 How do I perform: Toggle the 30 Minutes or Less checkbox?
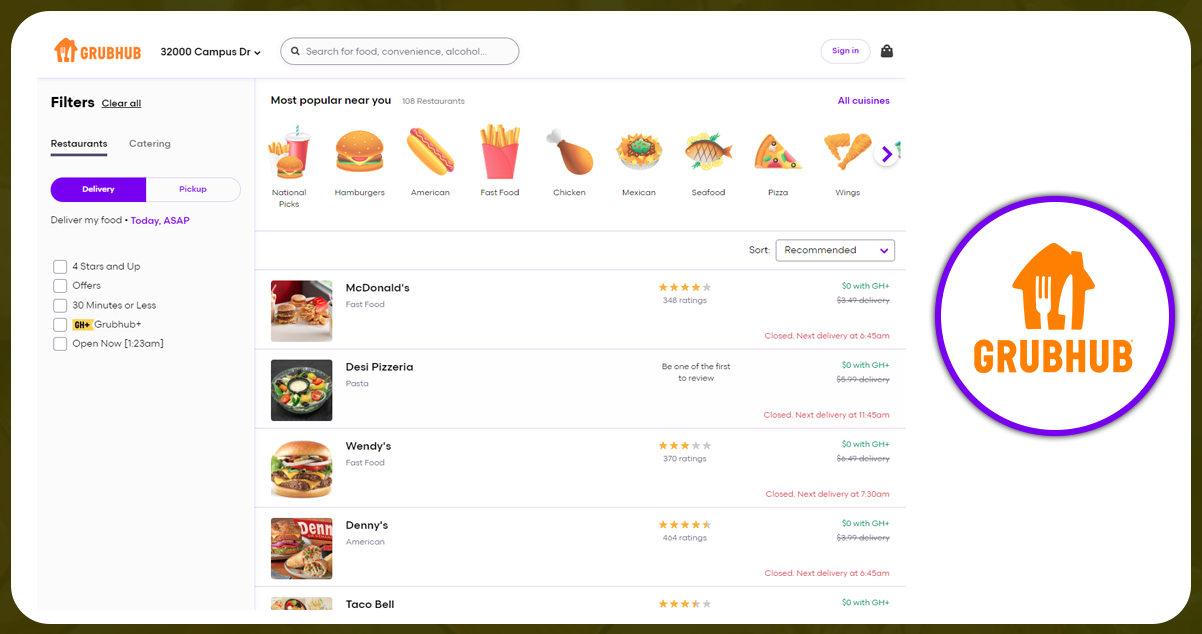61,305
